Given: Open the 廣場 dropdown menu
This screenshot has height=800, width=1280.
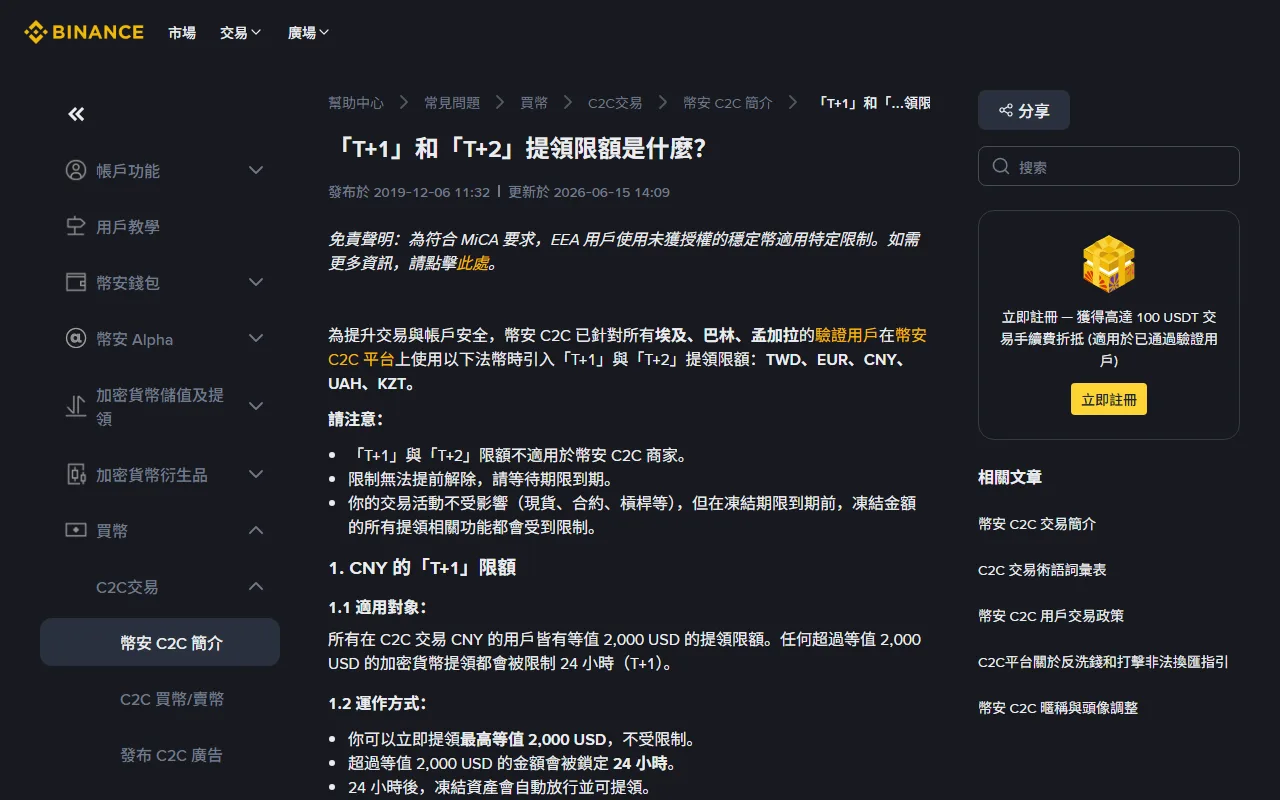Looking at the screenshot, I should coord(309,32).
